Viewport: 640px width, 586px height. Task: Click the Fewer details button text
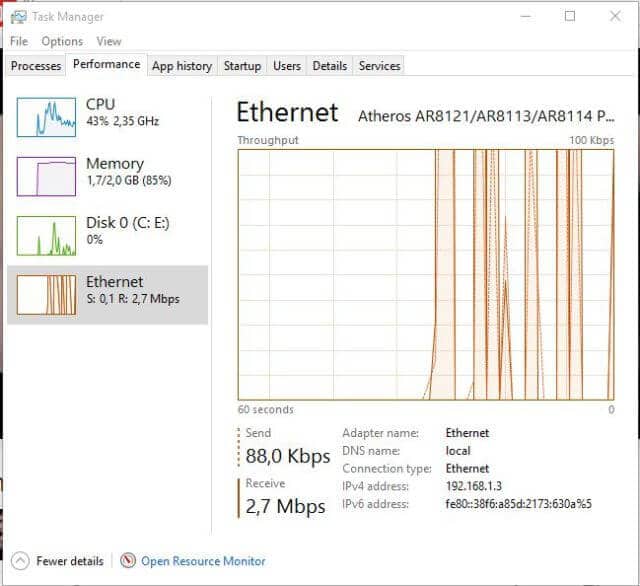[70, 561]
